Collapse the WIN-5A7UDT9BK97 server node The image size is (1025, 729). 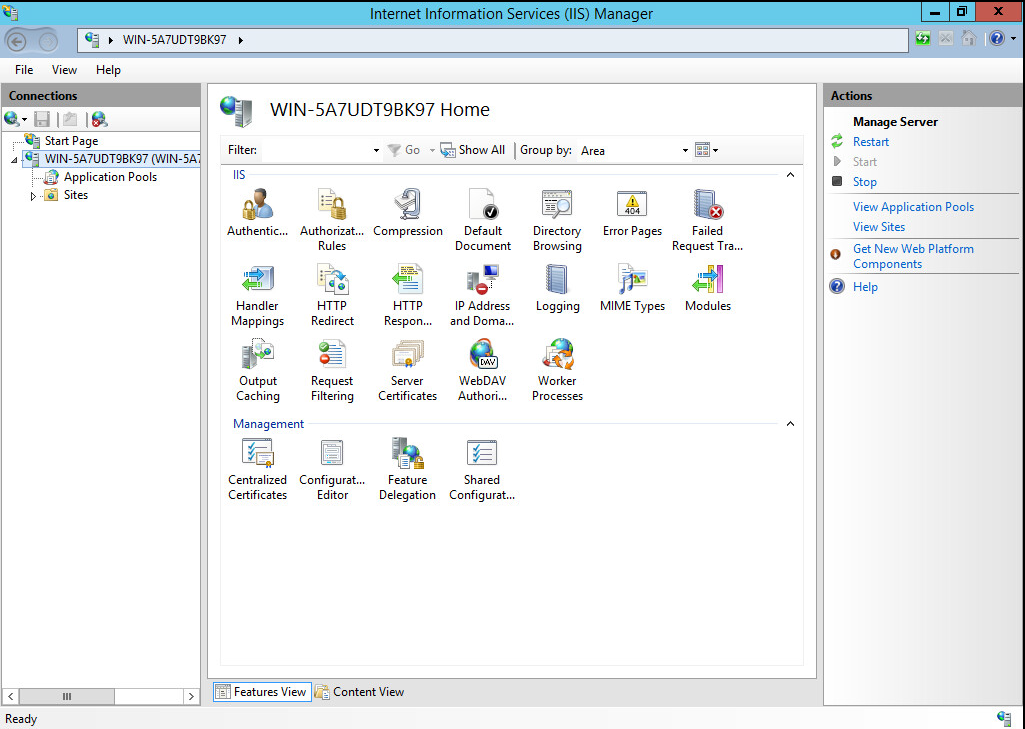(x=14, y=160)
